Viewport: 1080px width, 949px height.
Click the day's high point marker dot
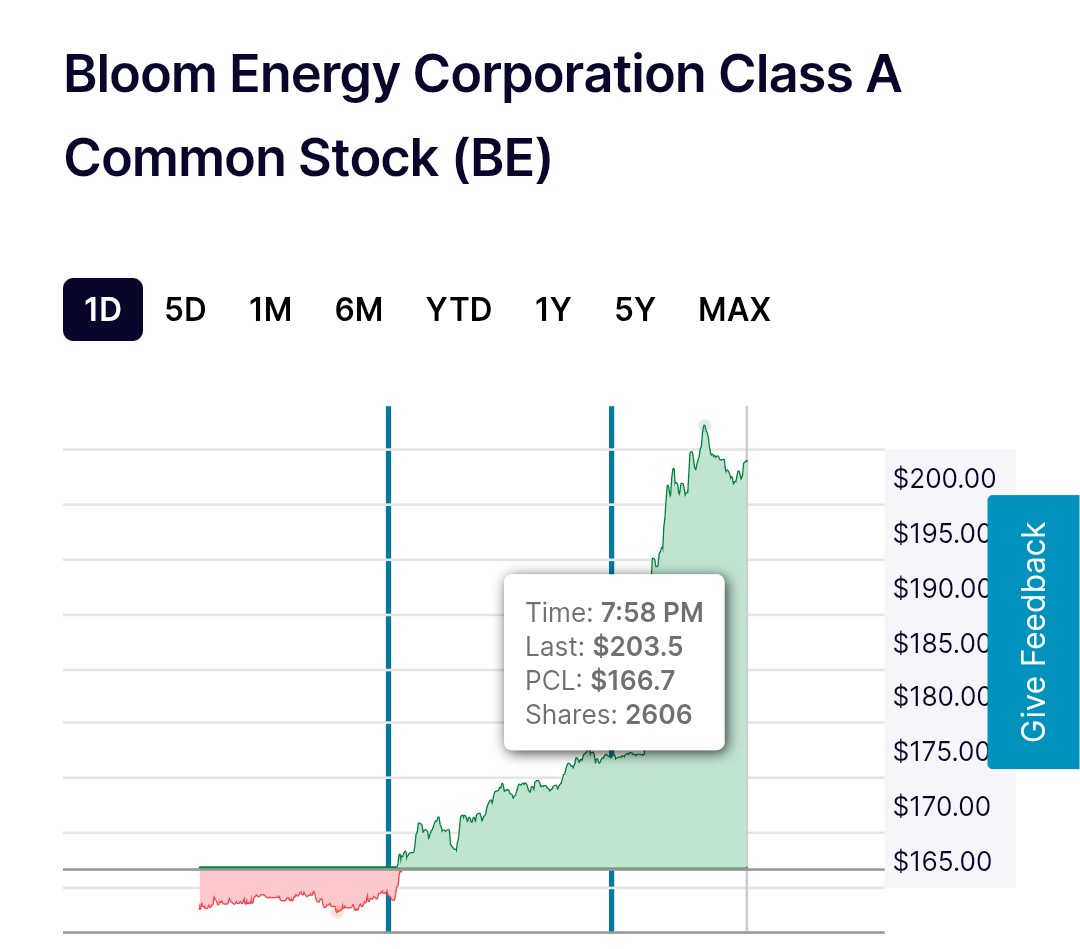[x=705, y=425]
